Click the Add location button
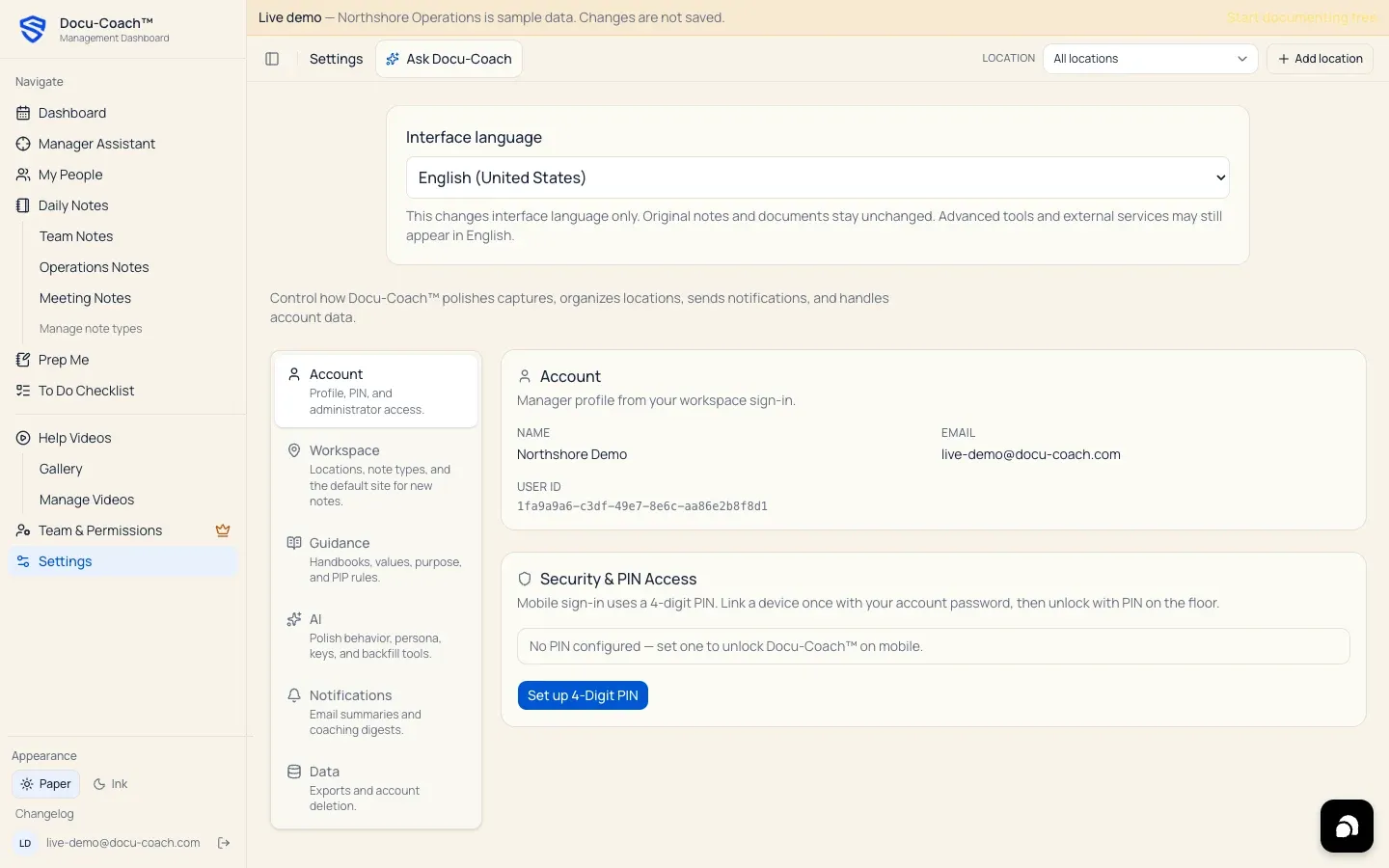This screenshot has height=868, width=1389. click(1320, 59)
